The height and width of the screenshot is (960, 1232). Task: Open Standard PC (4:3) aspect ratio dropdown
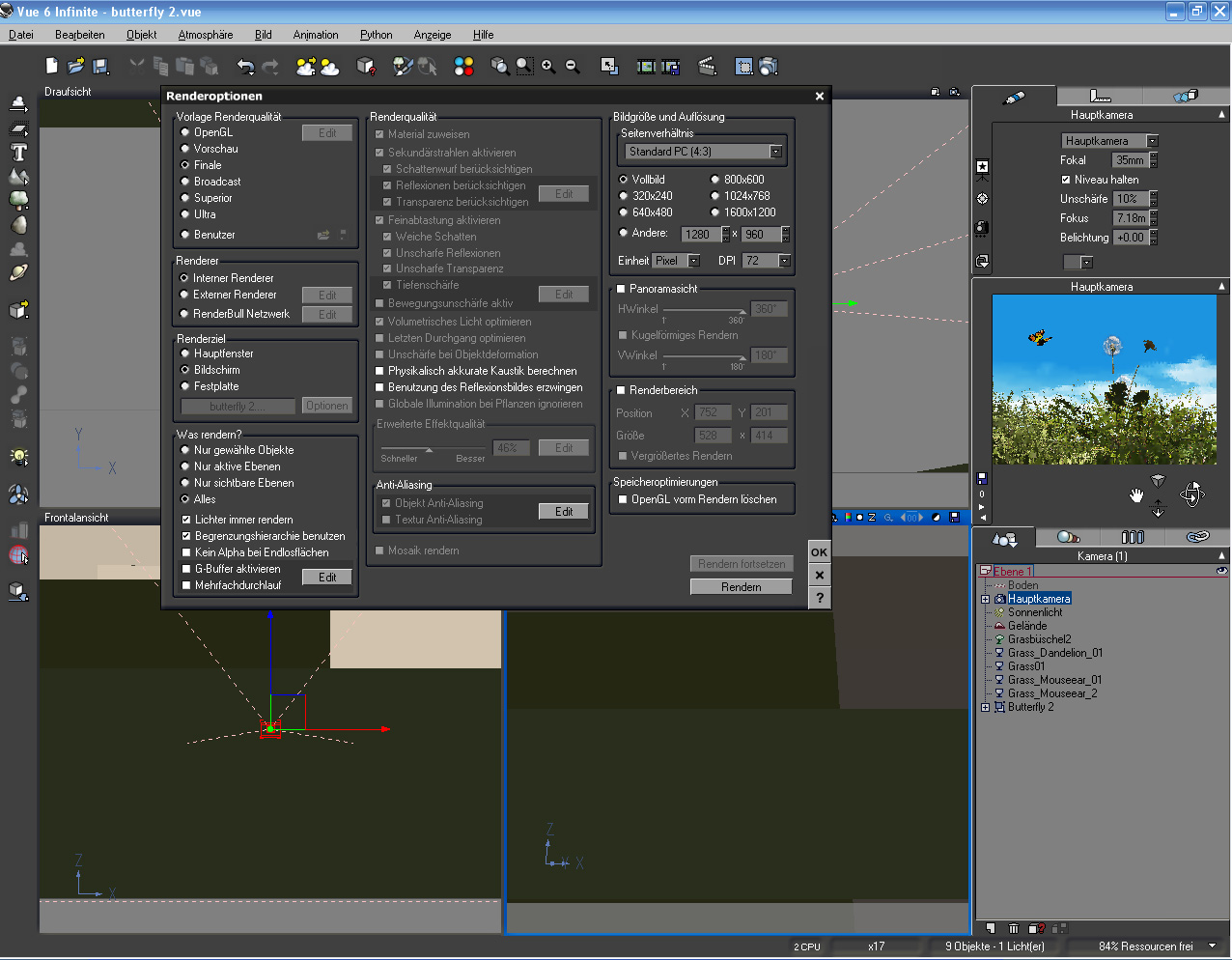tap(775, 152)
